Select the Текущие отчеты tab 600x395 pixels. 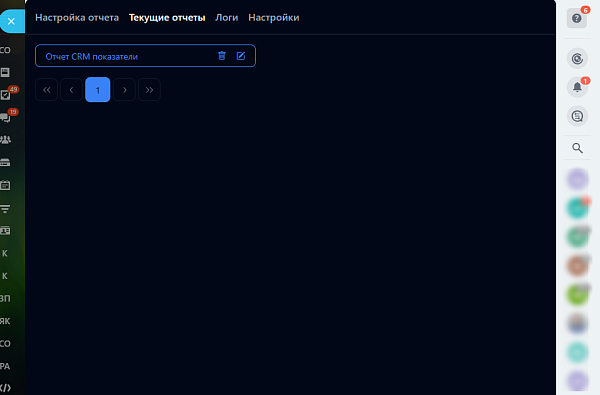click(x=167, y=18)
